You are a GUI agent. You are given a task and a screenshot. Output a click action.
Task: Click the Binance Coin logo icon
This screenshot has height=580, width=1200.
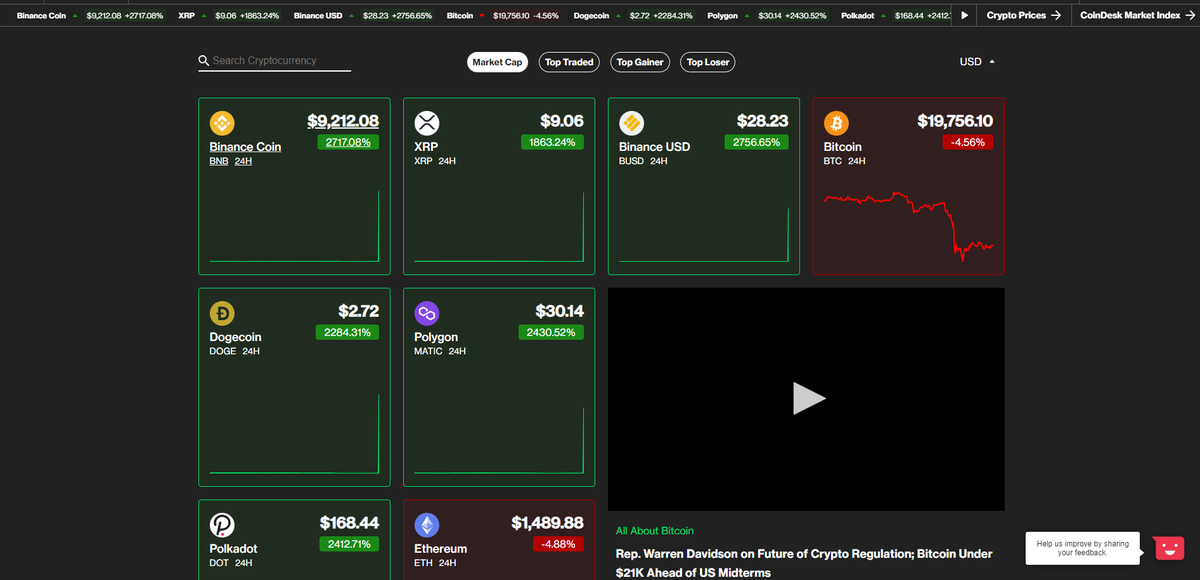tap(221, 123)
